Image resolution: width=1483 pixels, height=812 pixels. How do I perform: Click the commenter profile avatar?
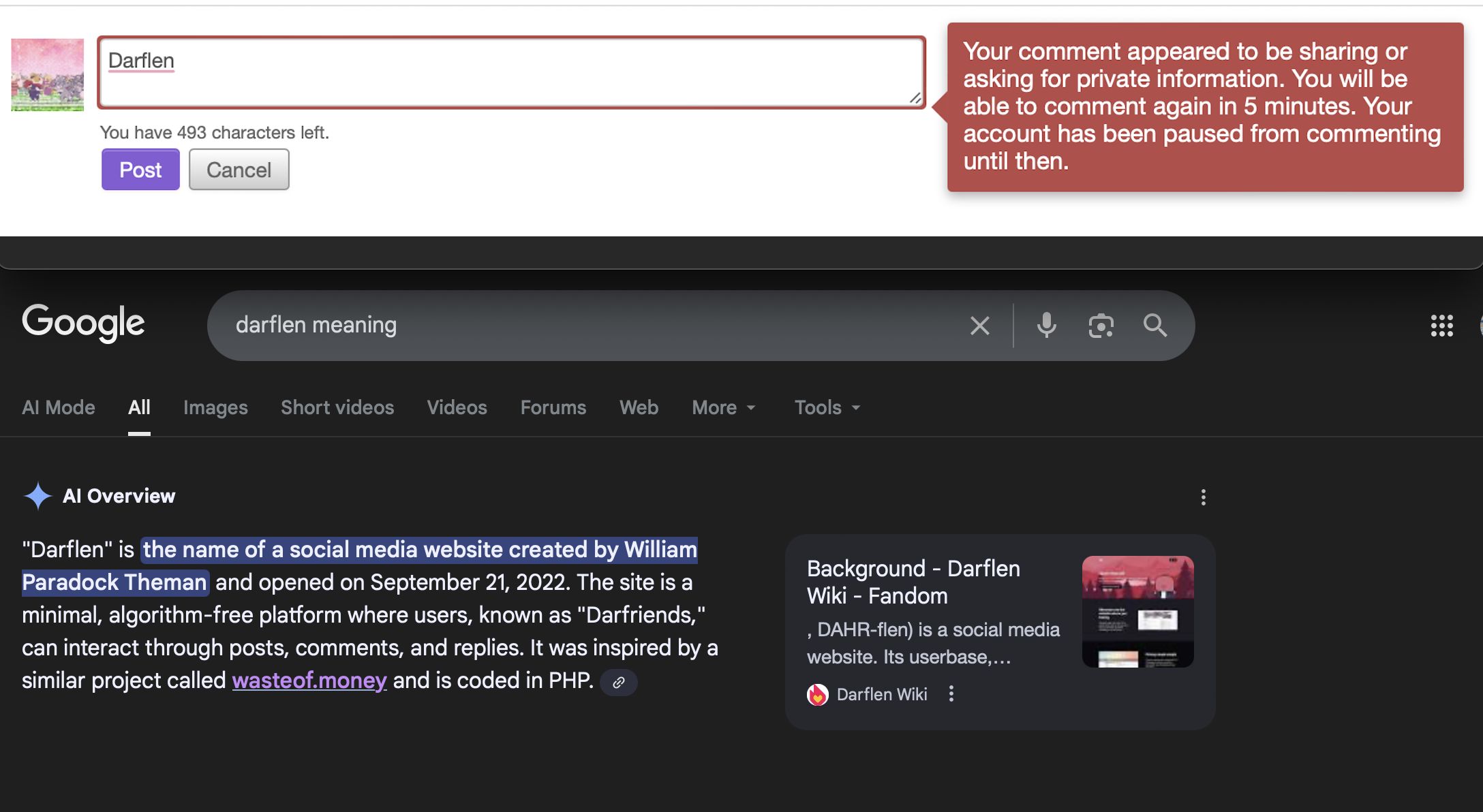[x=48, y=75]
